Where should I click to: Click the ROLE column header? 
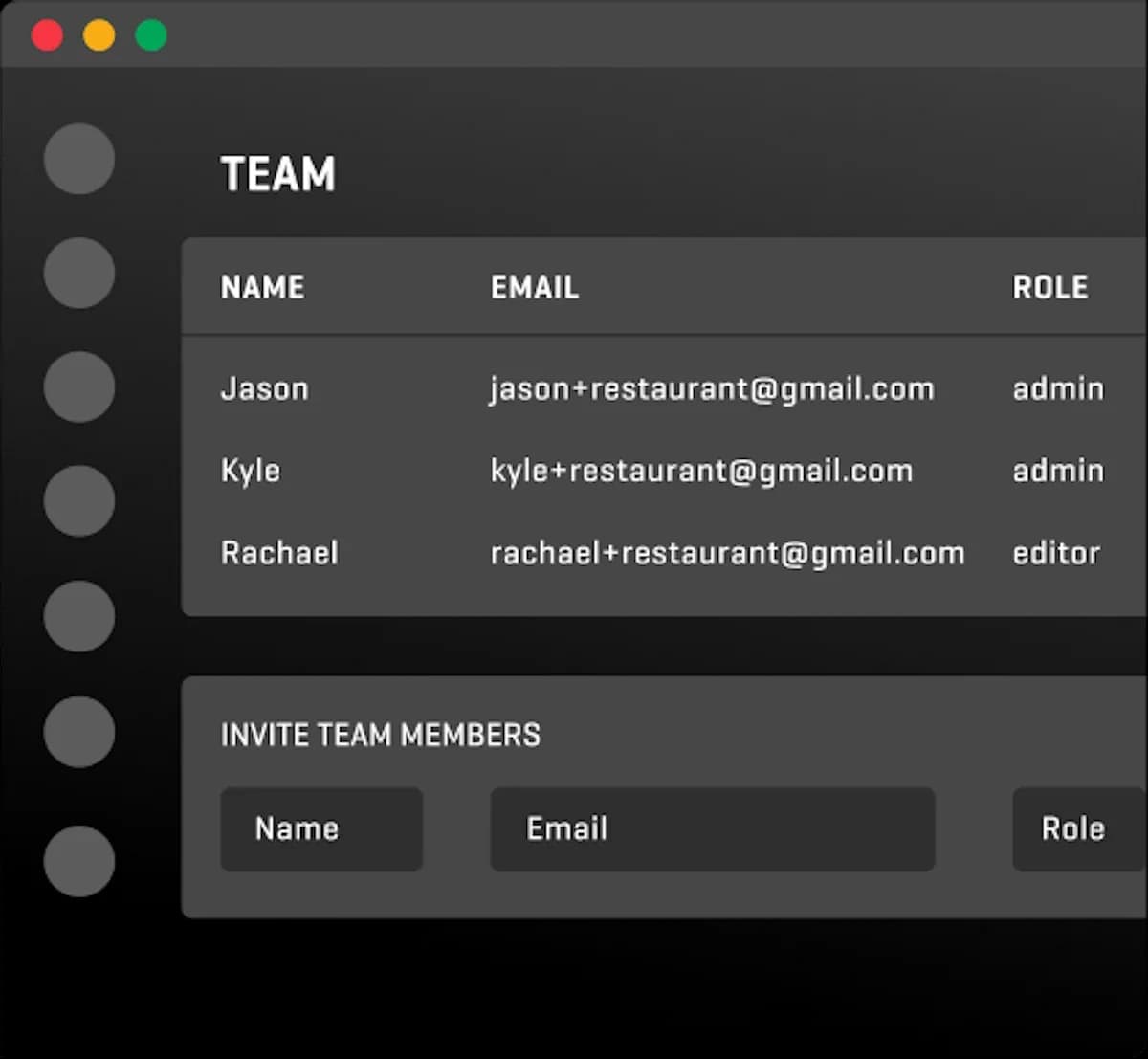[x=1050, y=287]
